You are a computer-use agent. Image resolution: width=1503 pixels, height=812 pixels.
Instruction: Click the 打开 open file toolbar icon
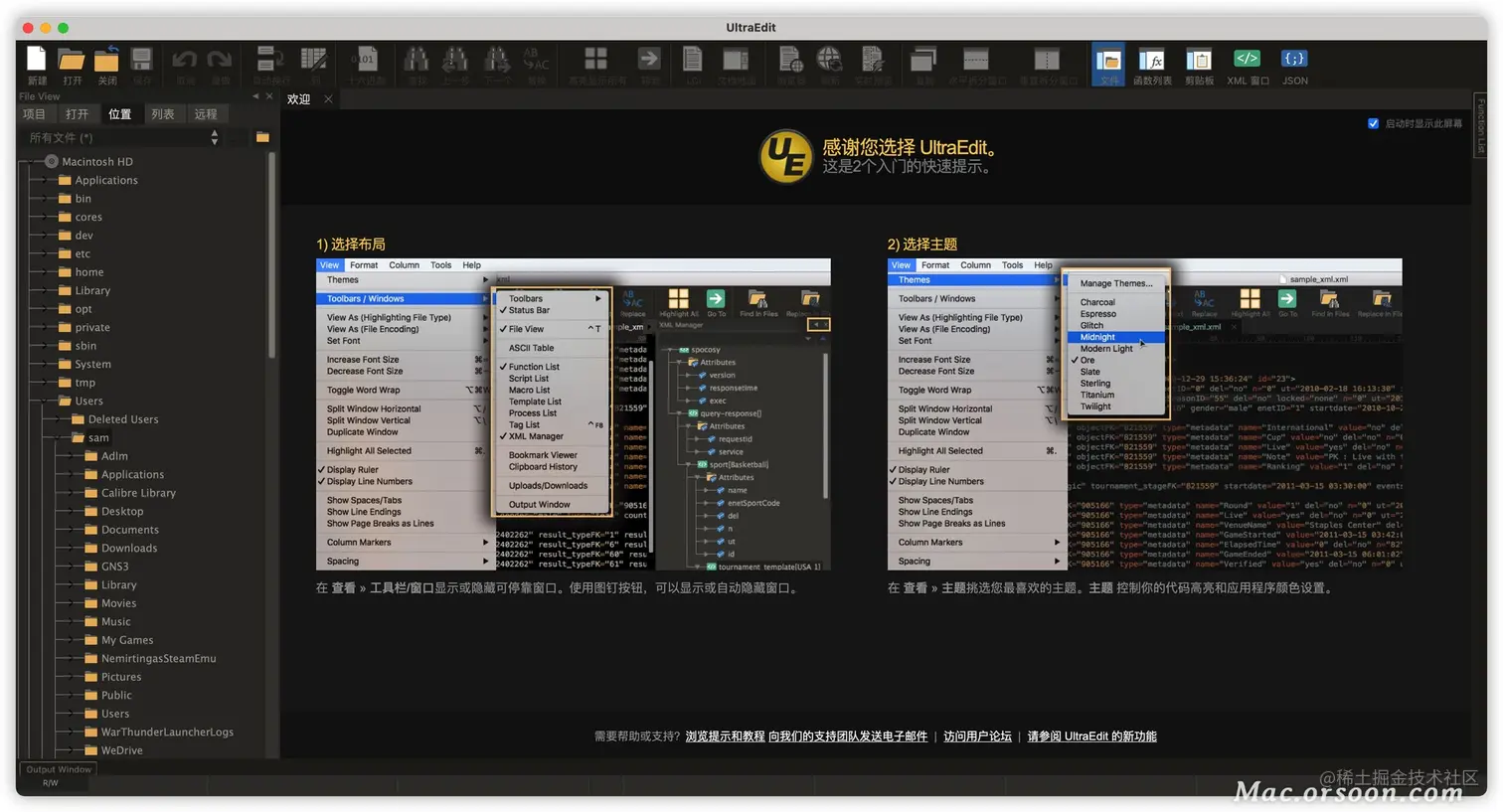point(72,60)
